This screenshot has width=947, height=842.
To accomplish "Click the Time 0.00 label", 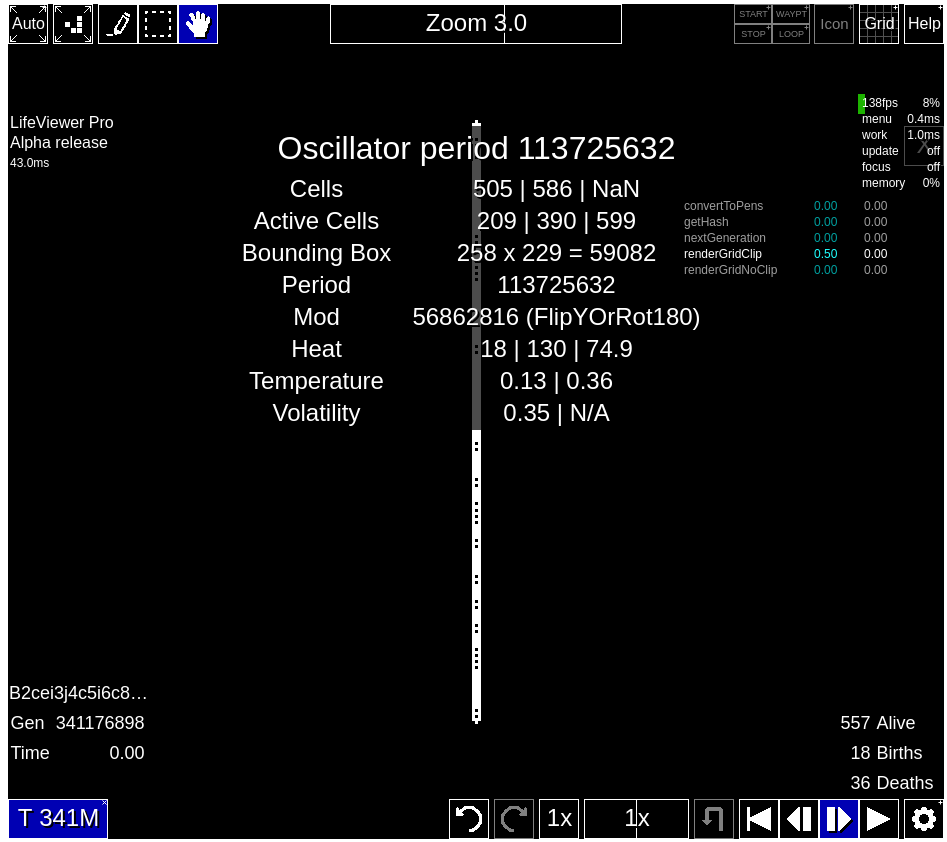I will click(77, 753).
